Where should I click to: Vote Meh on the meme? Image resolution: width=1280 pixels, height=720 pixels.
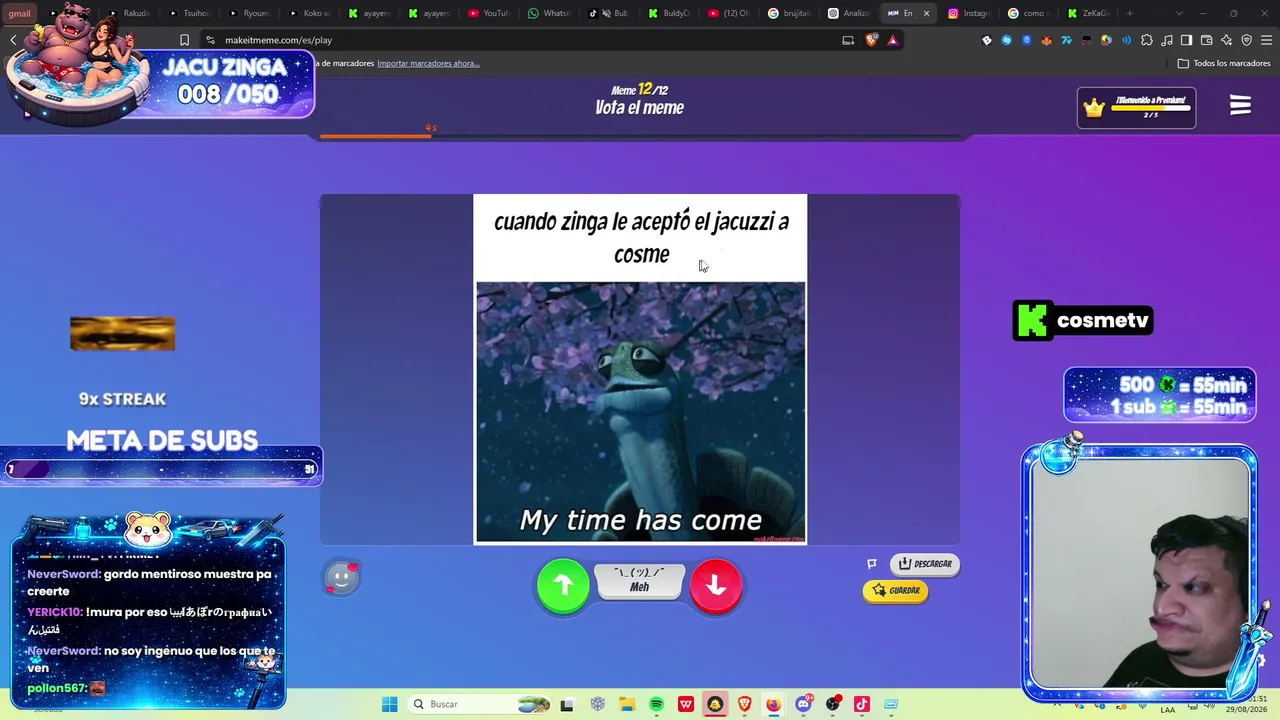coord(640,581)
